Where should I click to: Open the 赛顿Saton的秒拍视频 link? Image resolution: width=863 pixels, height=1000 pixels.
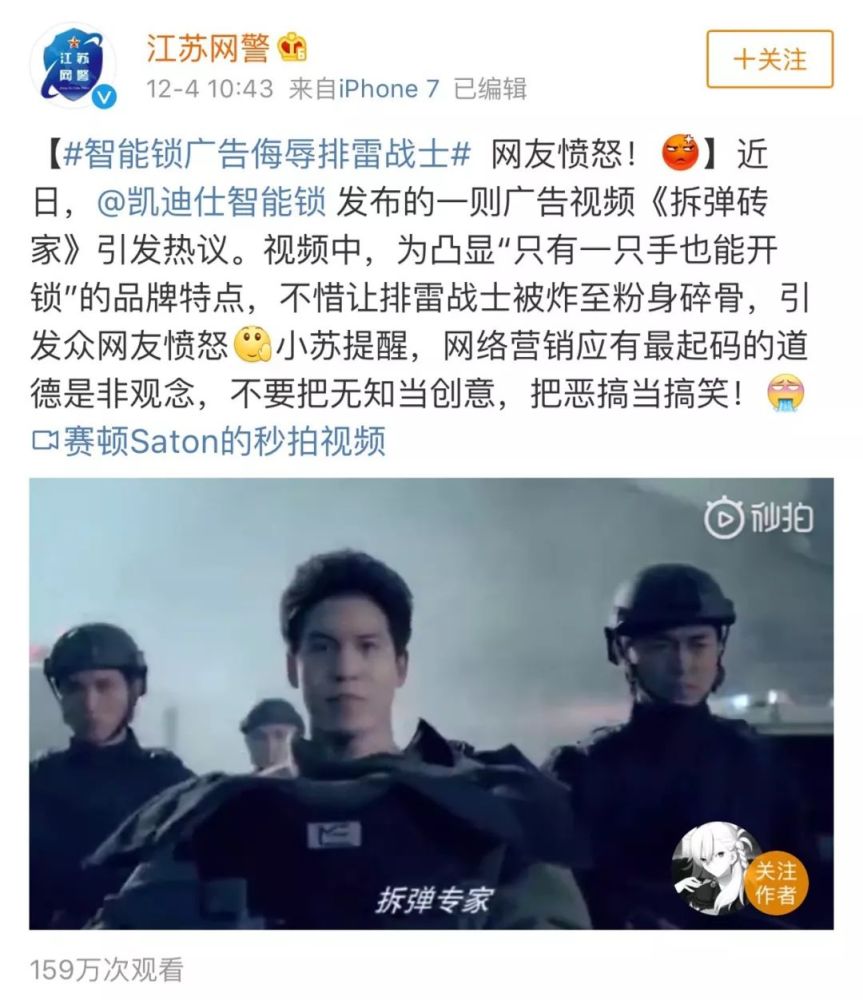tap(225, 441)
